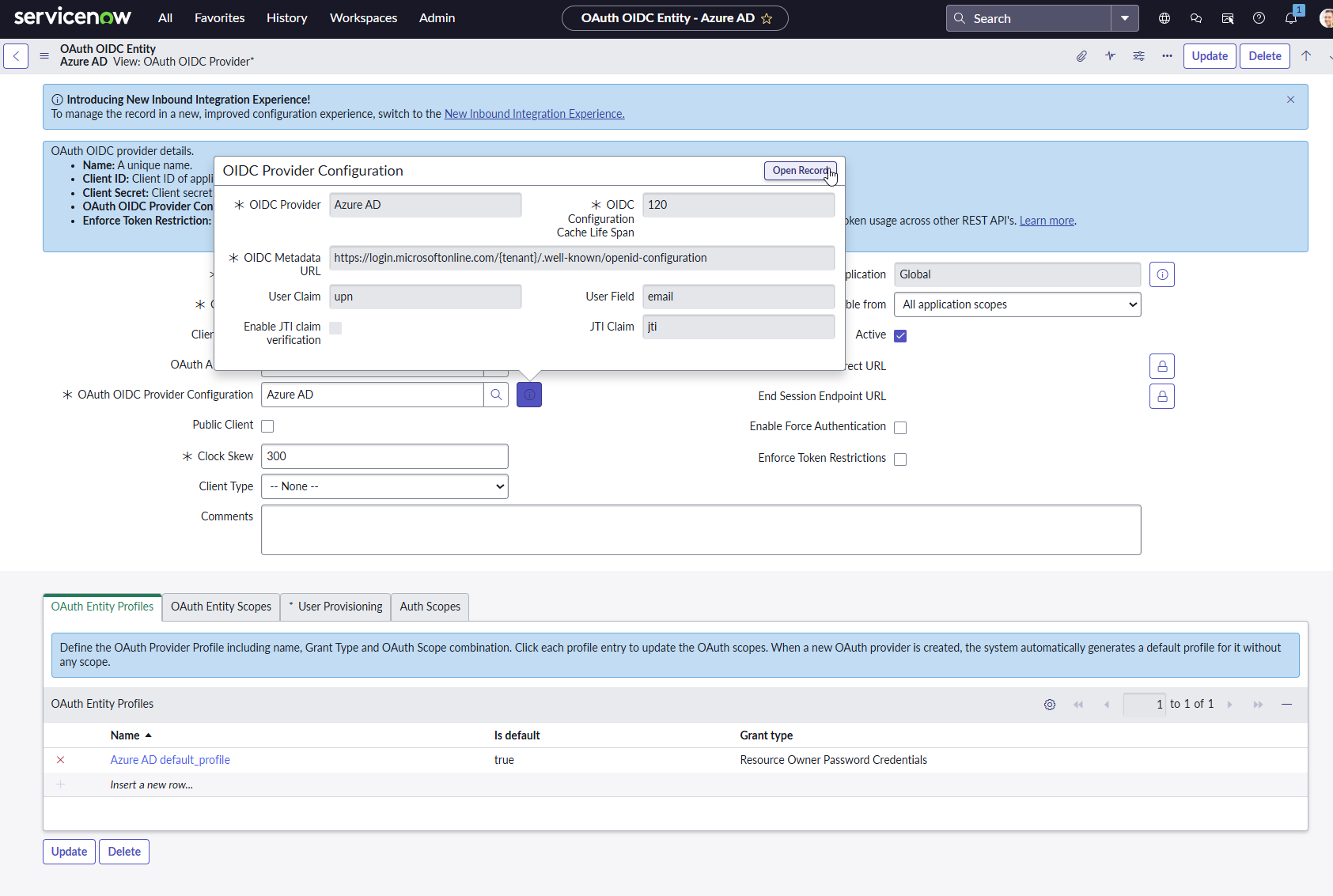This screenshot has width=1333, height=896.
Task: Open the Azure AD default_profile link
Action: (x=170, y=760)
